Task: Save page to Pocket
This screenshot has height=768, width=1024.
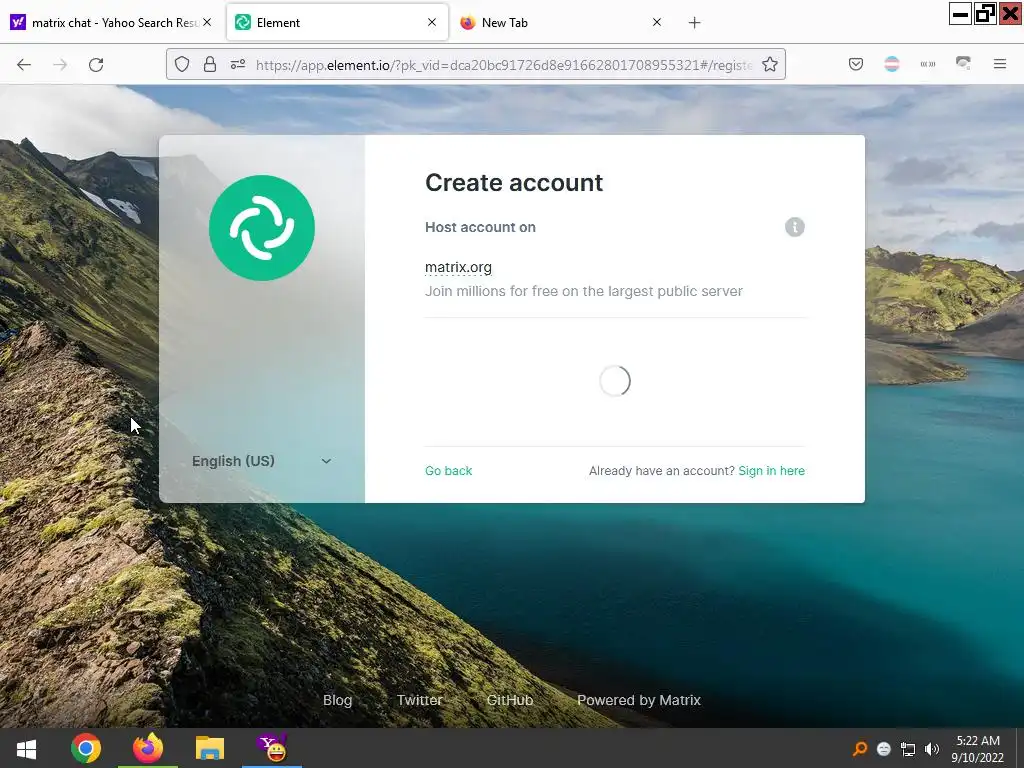Action: [856, 64]
